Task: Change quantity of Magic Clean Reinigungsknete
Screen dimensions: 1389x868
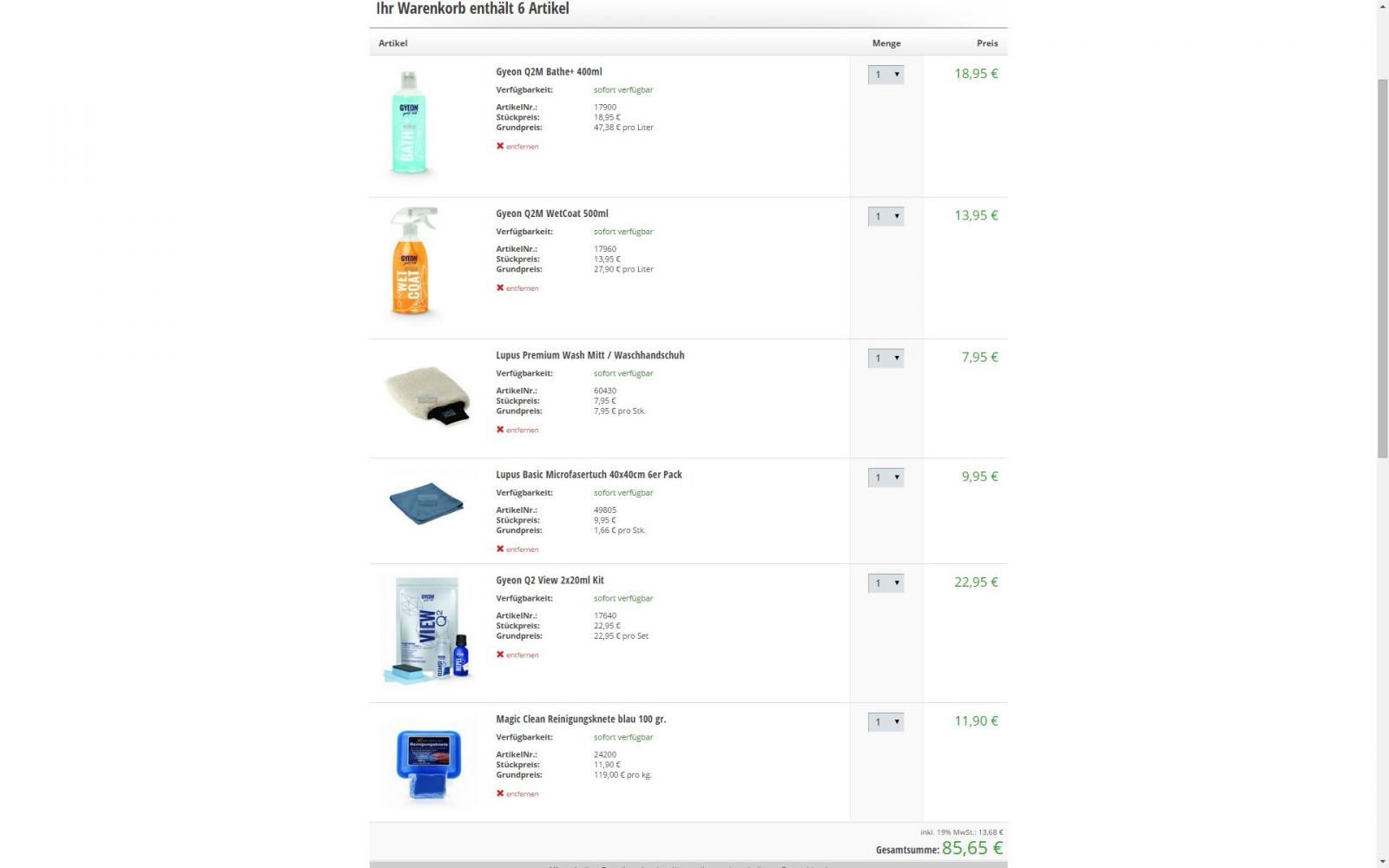Action: pos(885,722)
